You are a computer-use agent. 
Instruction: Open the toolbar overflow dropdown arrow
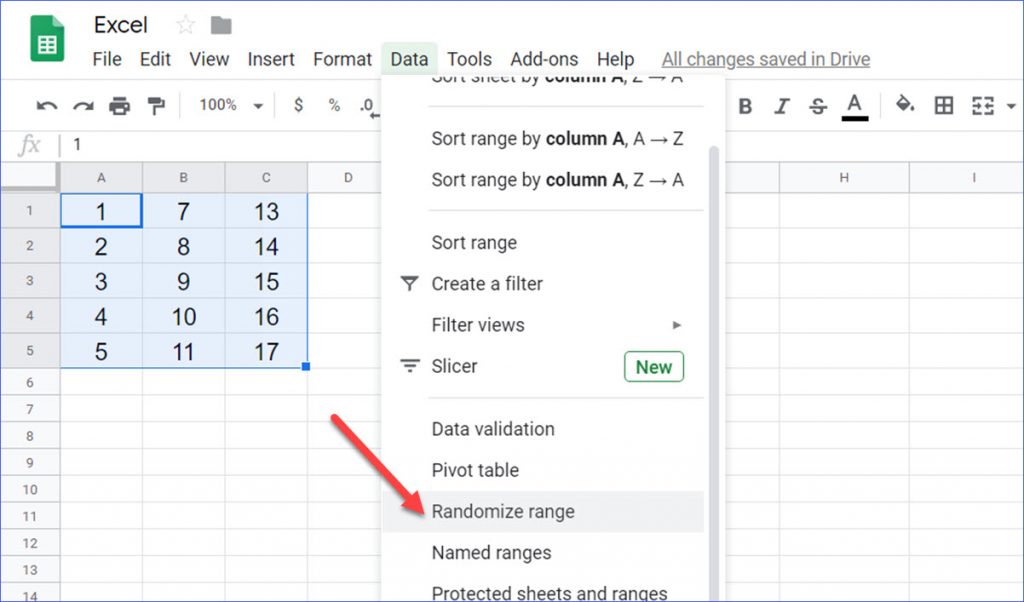point(1012,105)
